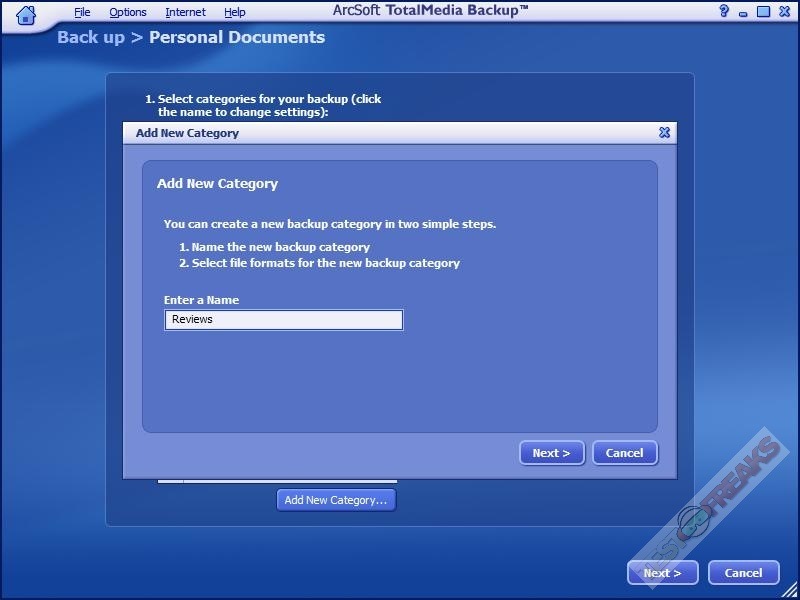Click Next at the bottom of main window

pyautogui.click(x=662, y=573)
